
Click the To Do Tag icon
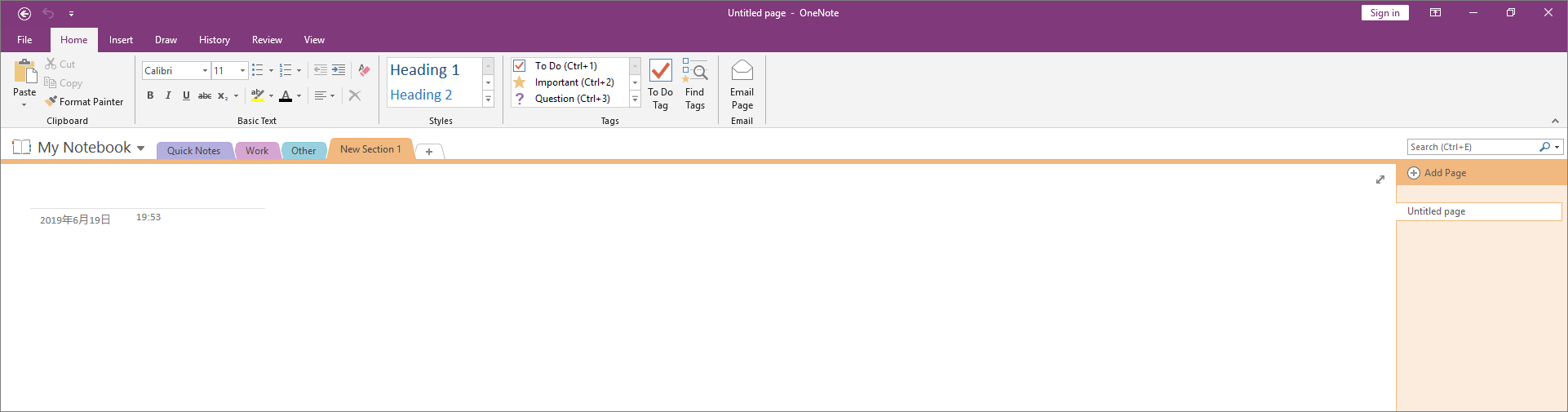point(660,72)
